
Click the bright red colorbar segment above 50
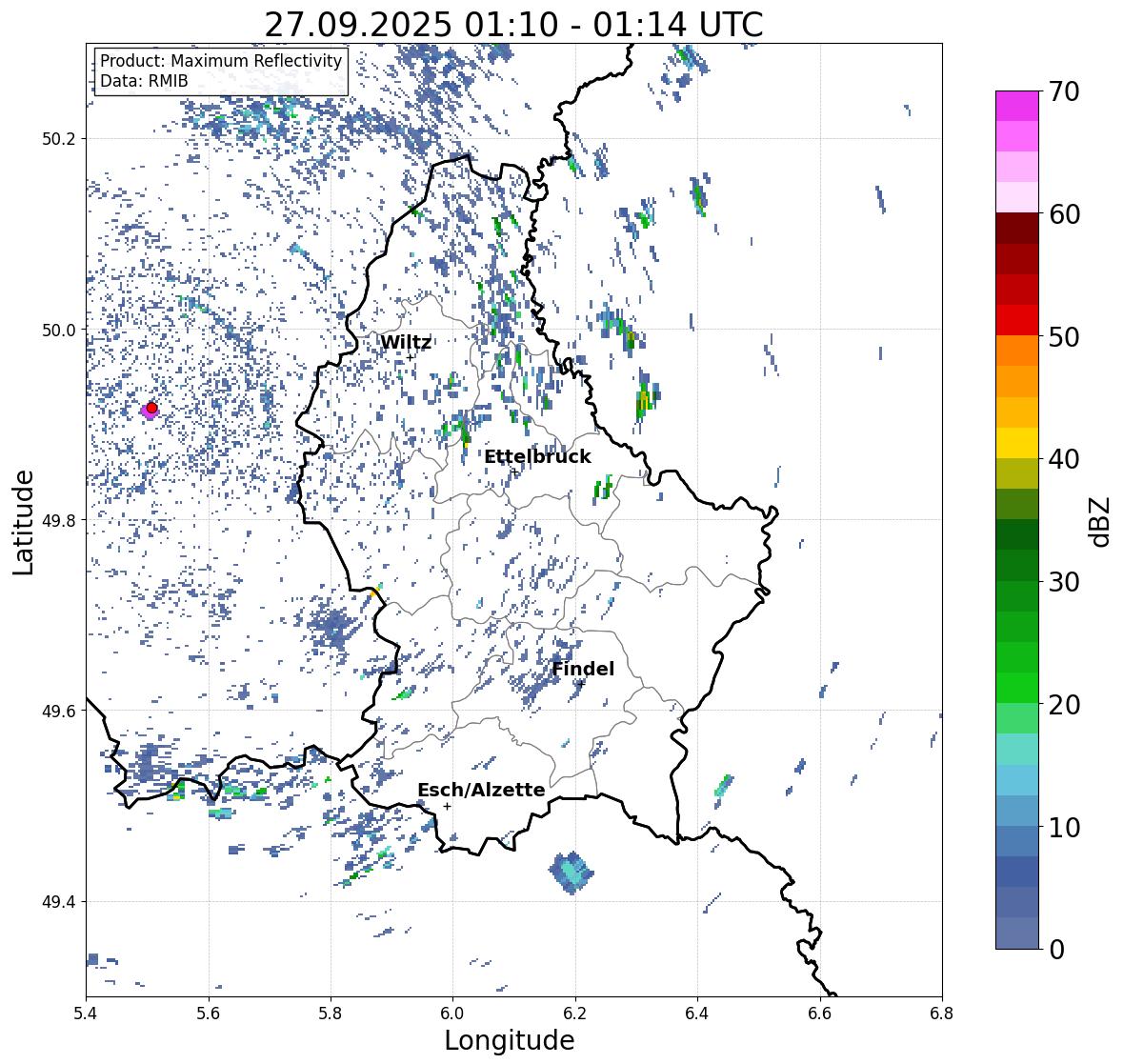(x=1017, y=320)
